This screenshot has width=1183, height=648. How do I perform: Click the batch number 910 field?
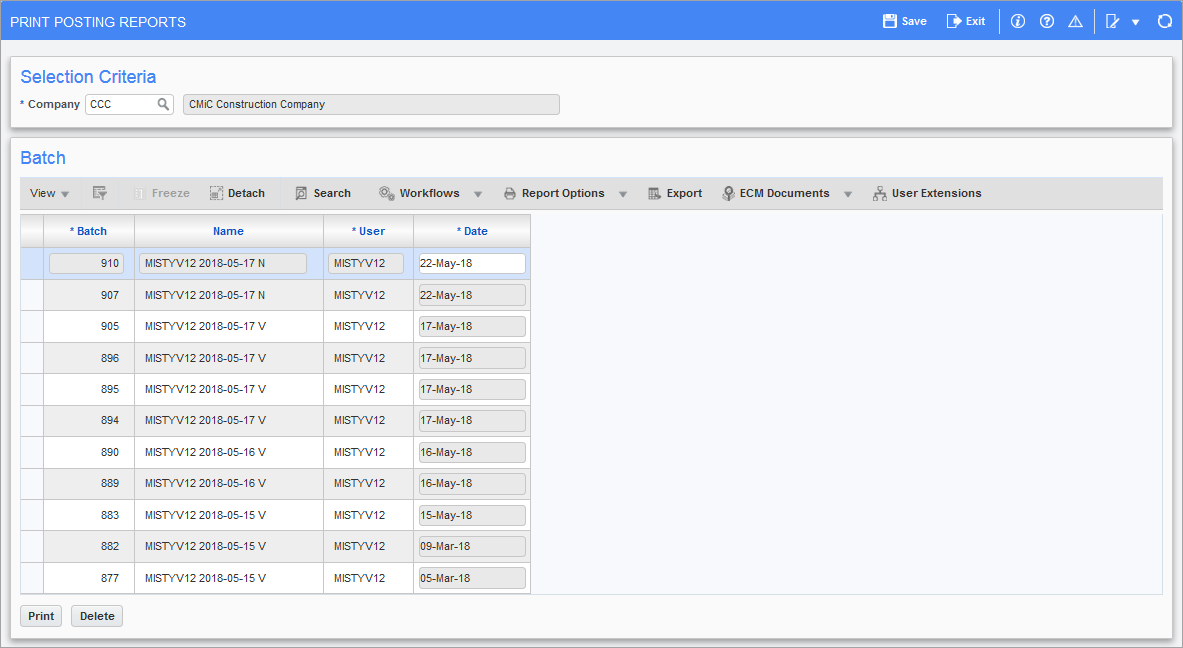pyautogui.click(x=86, y=263)
